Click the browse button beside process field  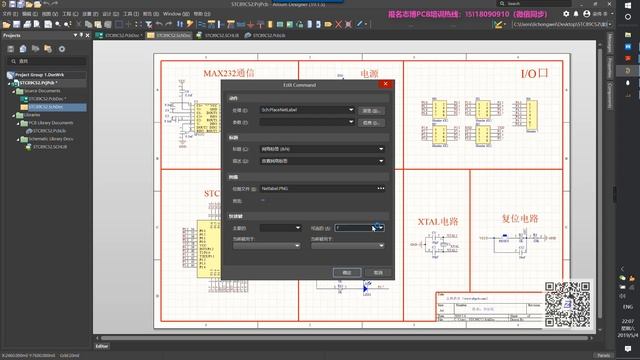371,111
